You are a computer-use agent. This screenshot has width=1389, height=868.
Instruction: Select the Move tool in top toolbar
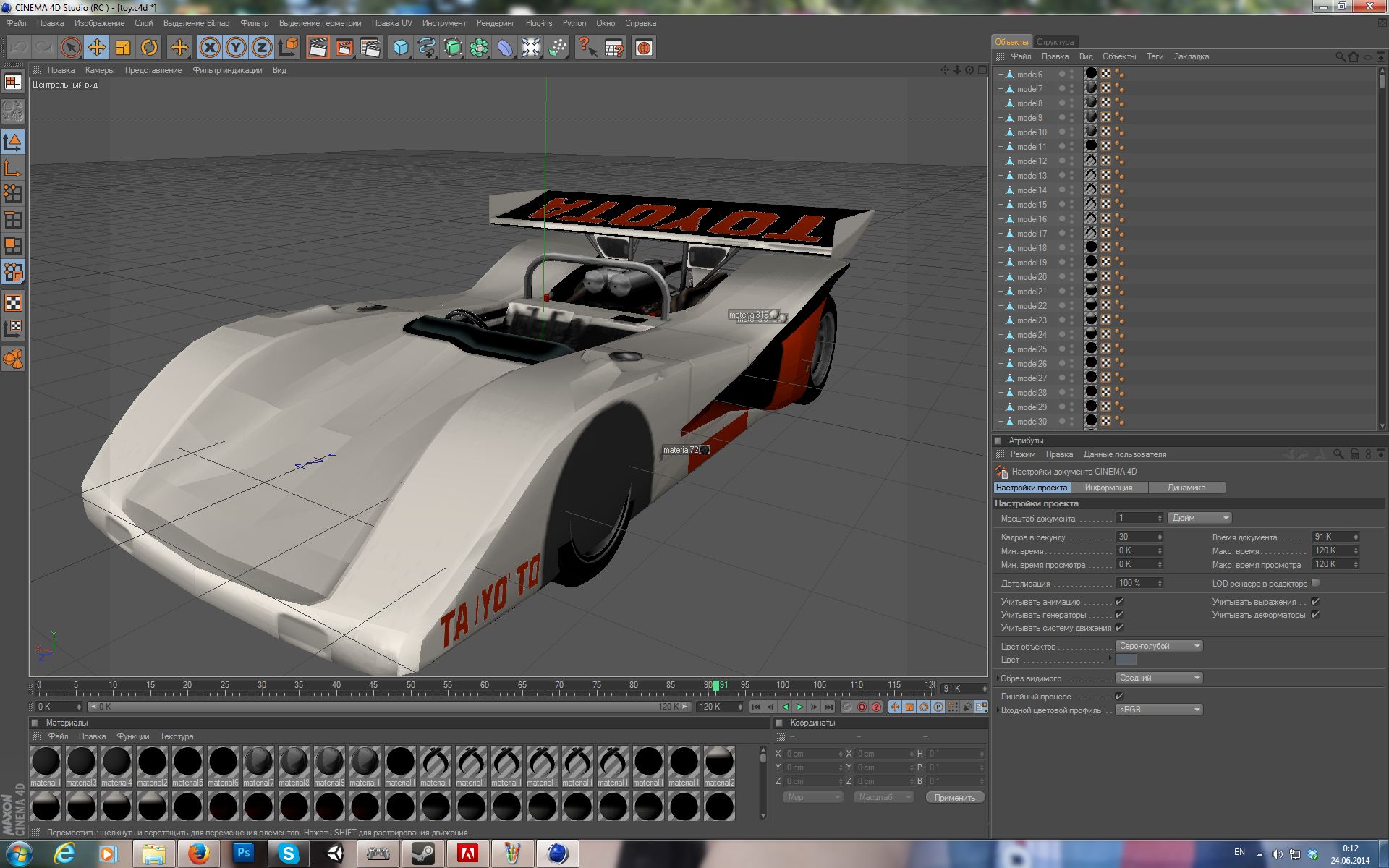tap(96, 48)
